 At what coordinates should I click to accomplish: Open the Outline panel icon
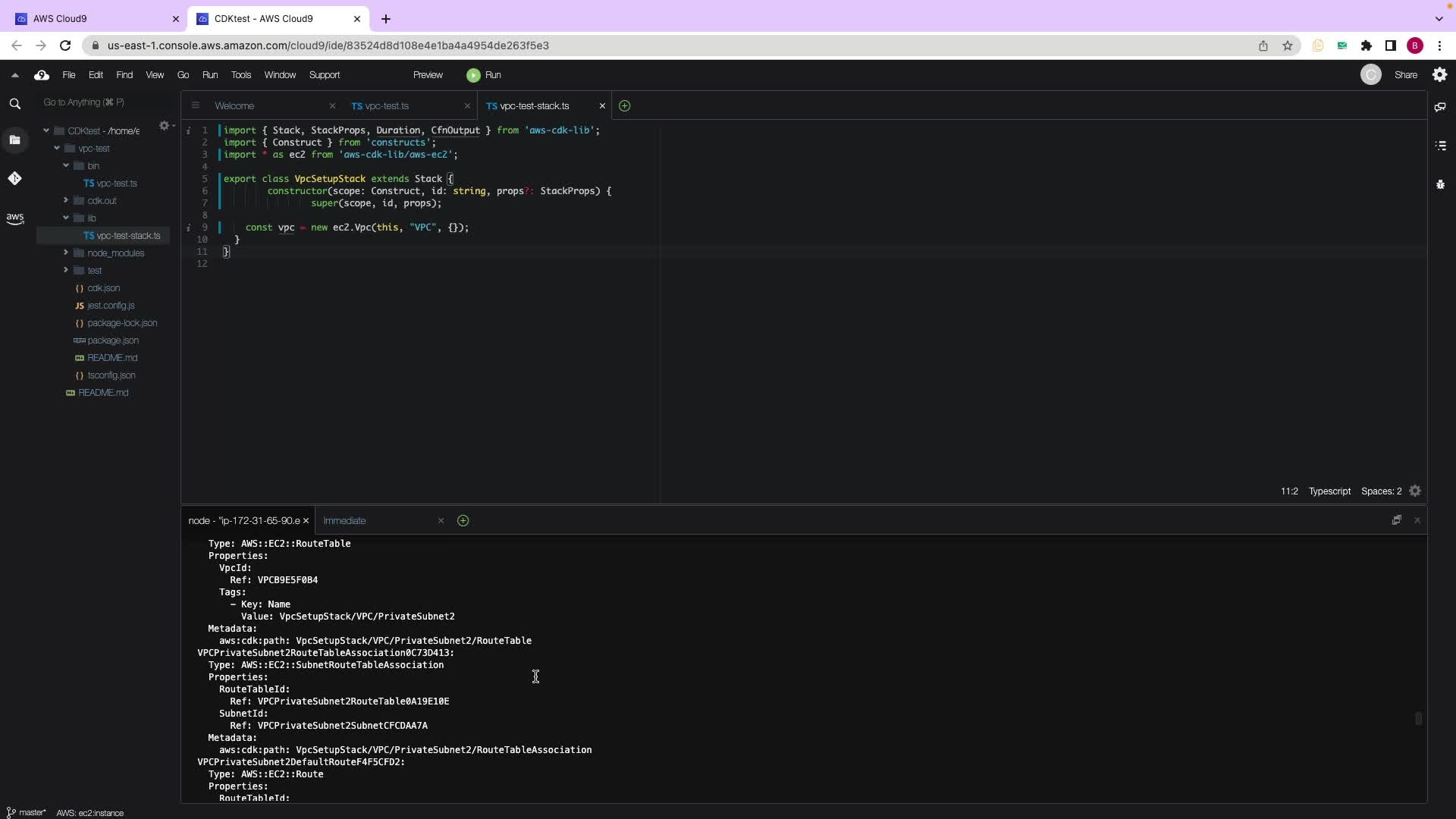coord(1440,146)
